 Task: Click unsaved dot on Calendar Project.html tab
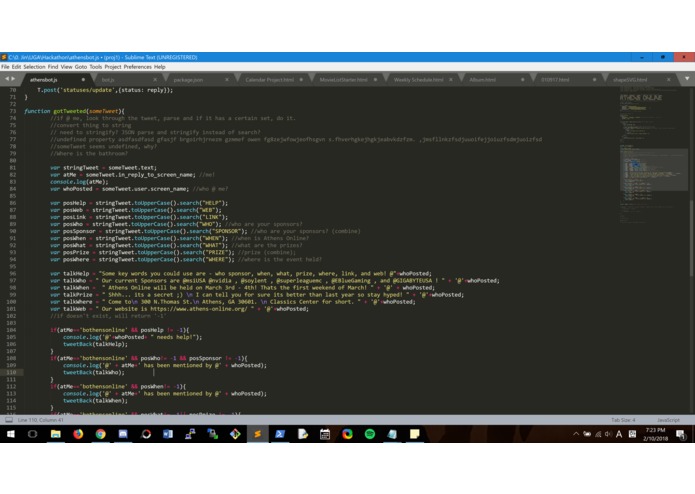tap(301, 80)
